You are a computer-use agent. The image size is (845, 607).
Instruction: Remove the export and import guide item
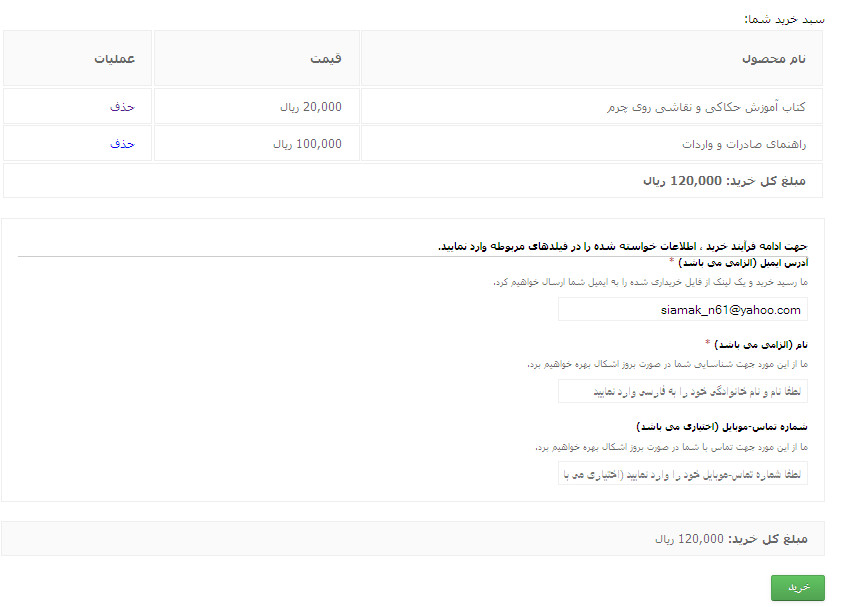(122, 144)
